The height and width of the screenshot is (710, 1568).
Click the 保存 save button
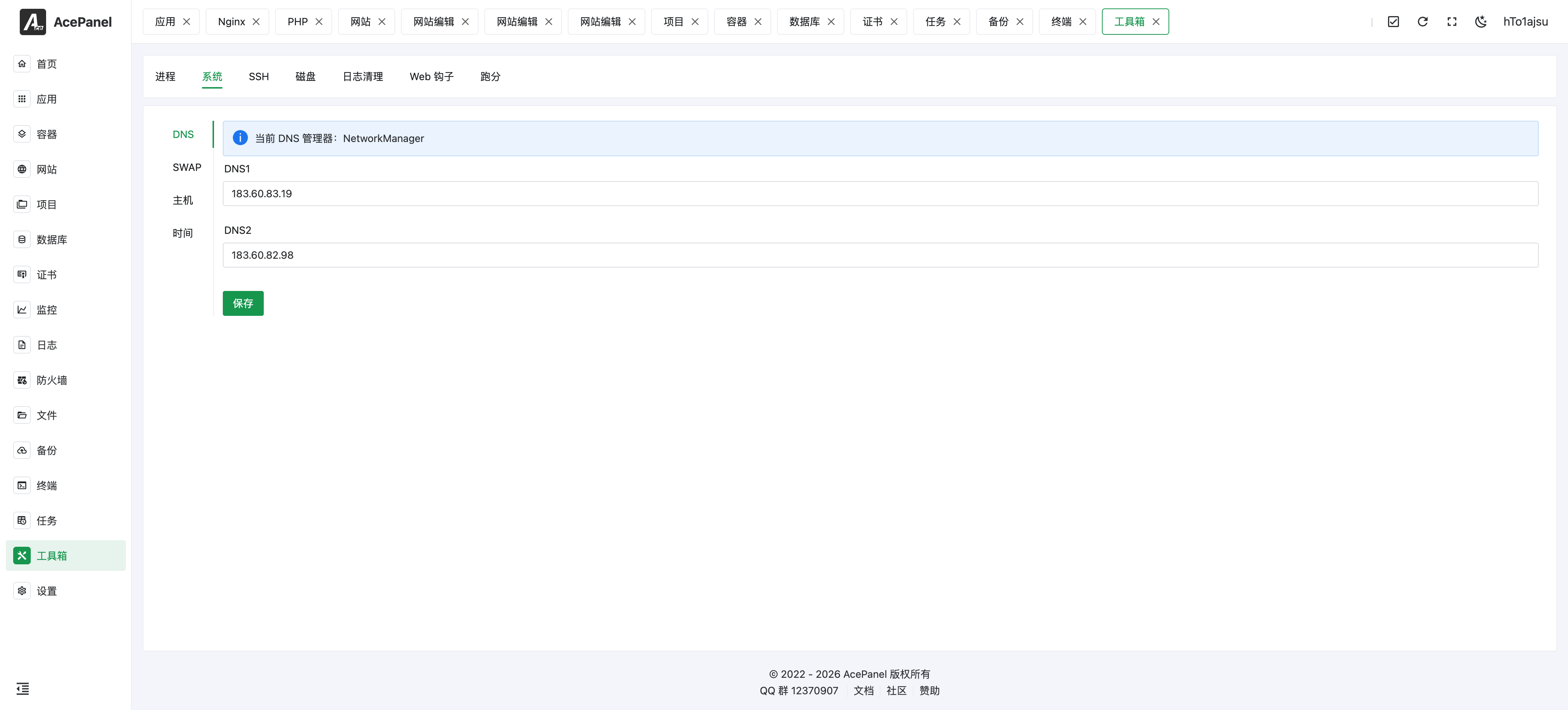[x=243, y=303]
